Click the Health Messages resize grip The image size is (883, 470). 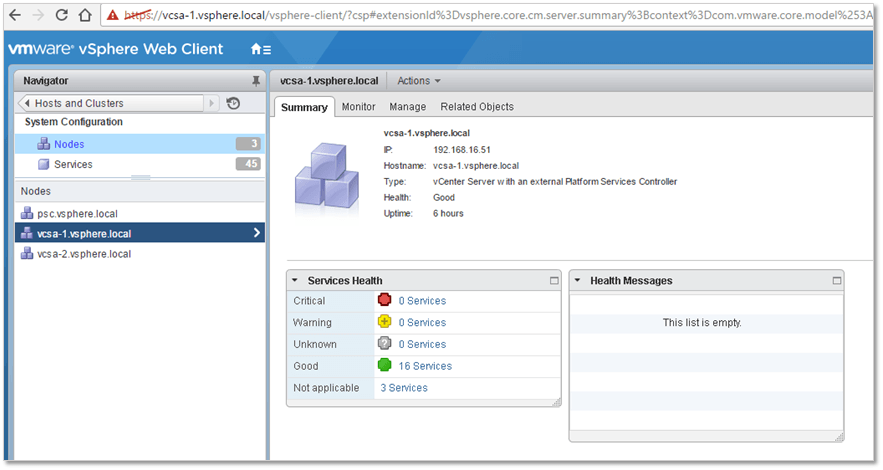(839, 437)
